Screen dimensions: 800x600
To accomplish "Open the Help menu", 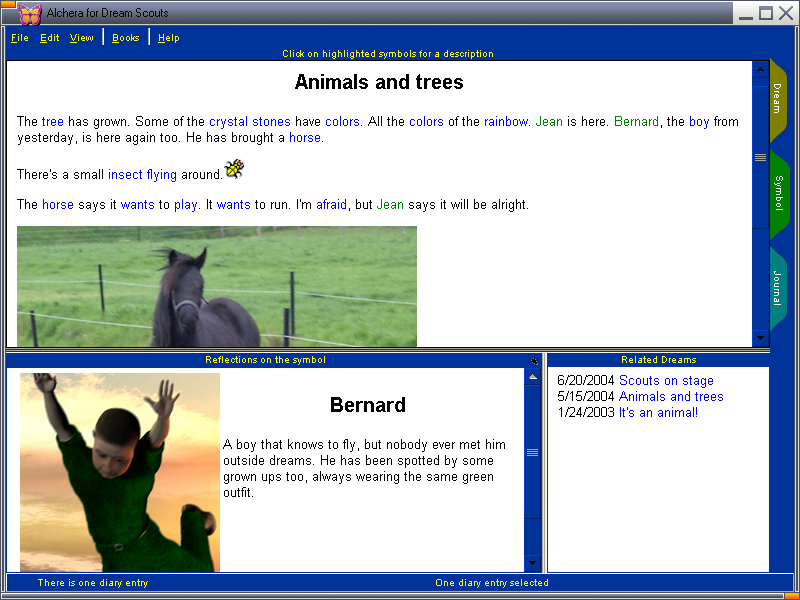I will click(168, 38).
